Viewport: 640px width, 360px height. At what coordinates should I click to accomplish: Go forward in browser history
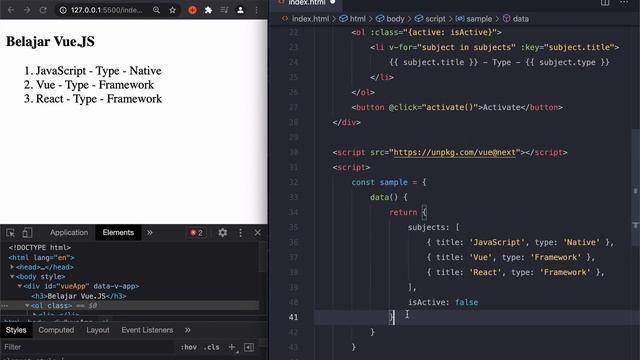click(27, 10)
